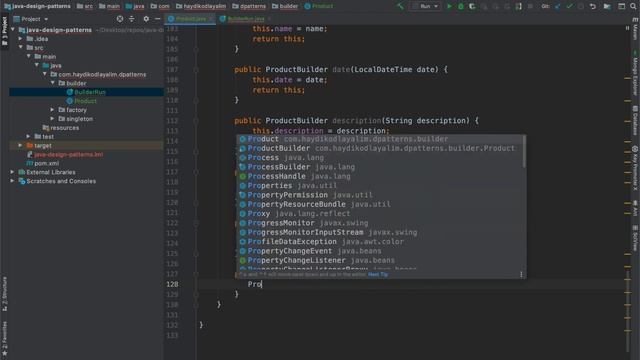Commit changes with the green checkmark icon

click(x=569, y=6)
